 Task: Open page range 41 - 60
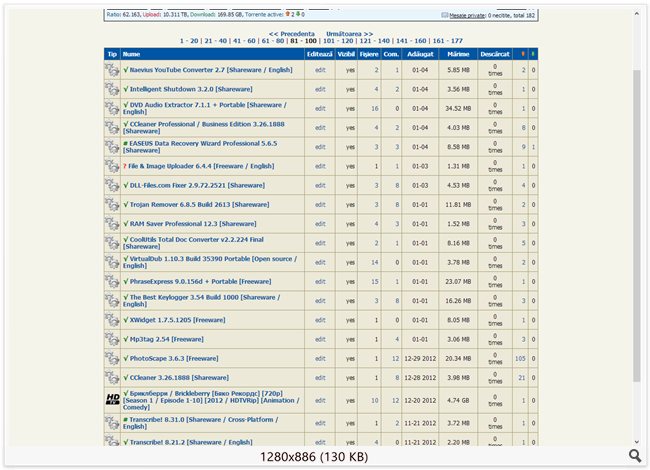click(244, 41)
